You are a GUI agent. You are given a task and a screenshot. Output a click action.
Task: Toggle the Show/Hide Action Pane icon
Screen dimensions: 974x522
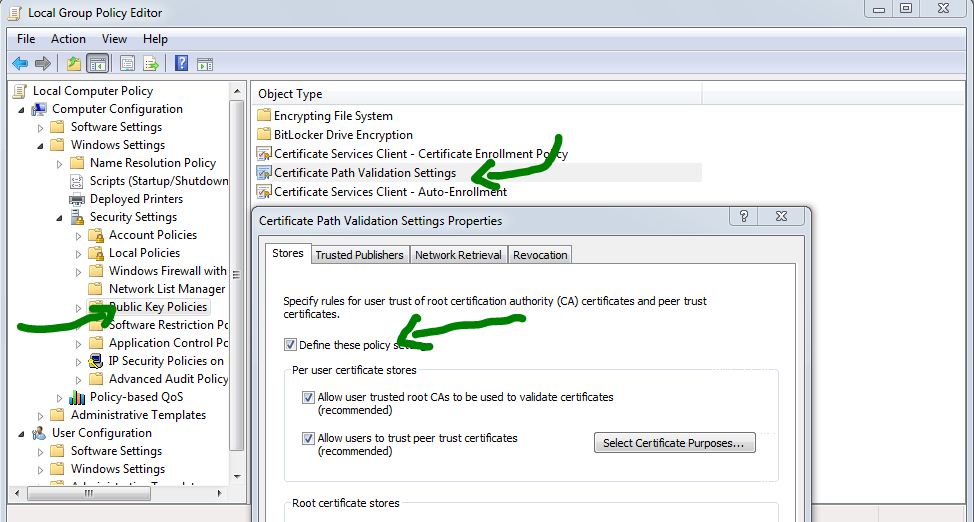[205, 63]
